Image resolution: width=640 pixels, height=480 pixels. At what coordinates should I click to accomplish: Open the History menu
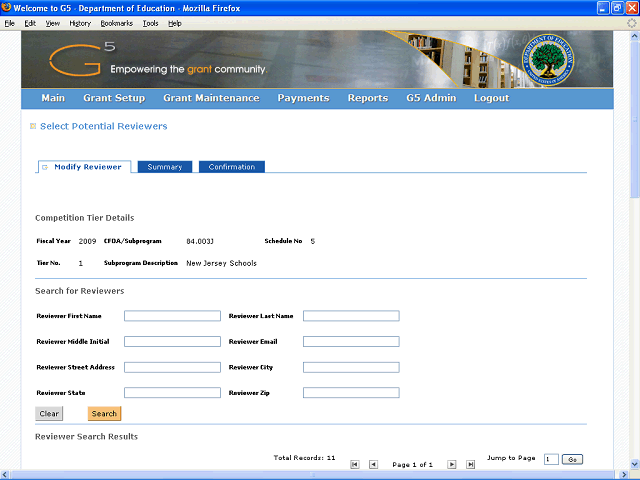tap(80, 23)
